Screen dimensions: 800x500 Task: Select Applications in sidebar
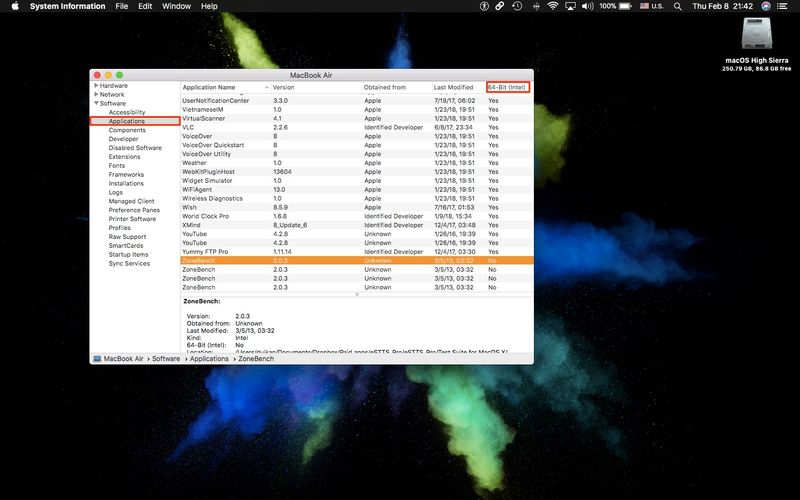pyautogui.click(x=127, y=121)
